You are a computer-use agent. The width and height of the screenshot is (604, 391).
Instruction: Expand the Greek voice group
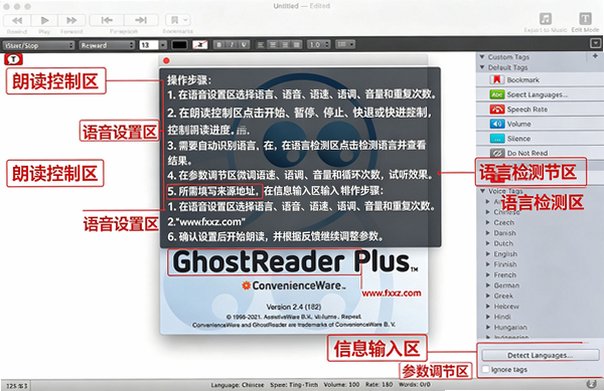click(488, 296)
